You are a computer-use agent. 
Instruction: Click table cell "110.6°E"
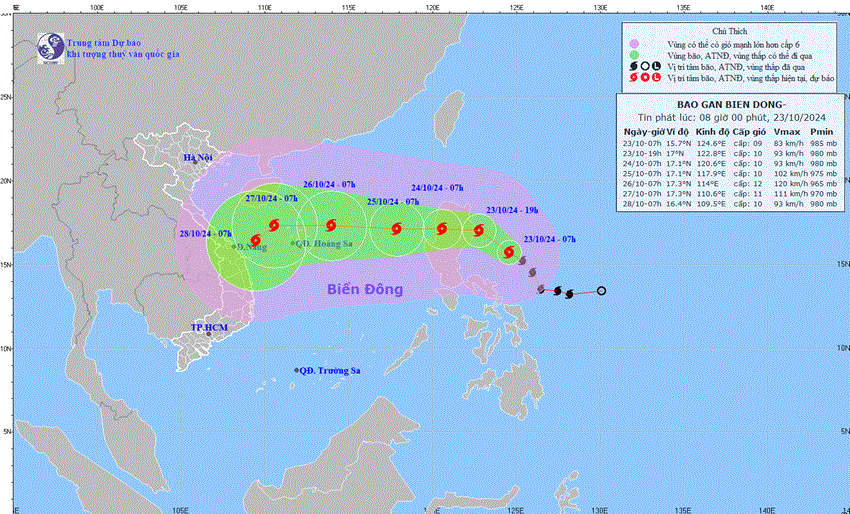pyautogui.click(x=712, y=194)
